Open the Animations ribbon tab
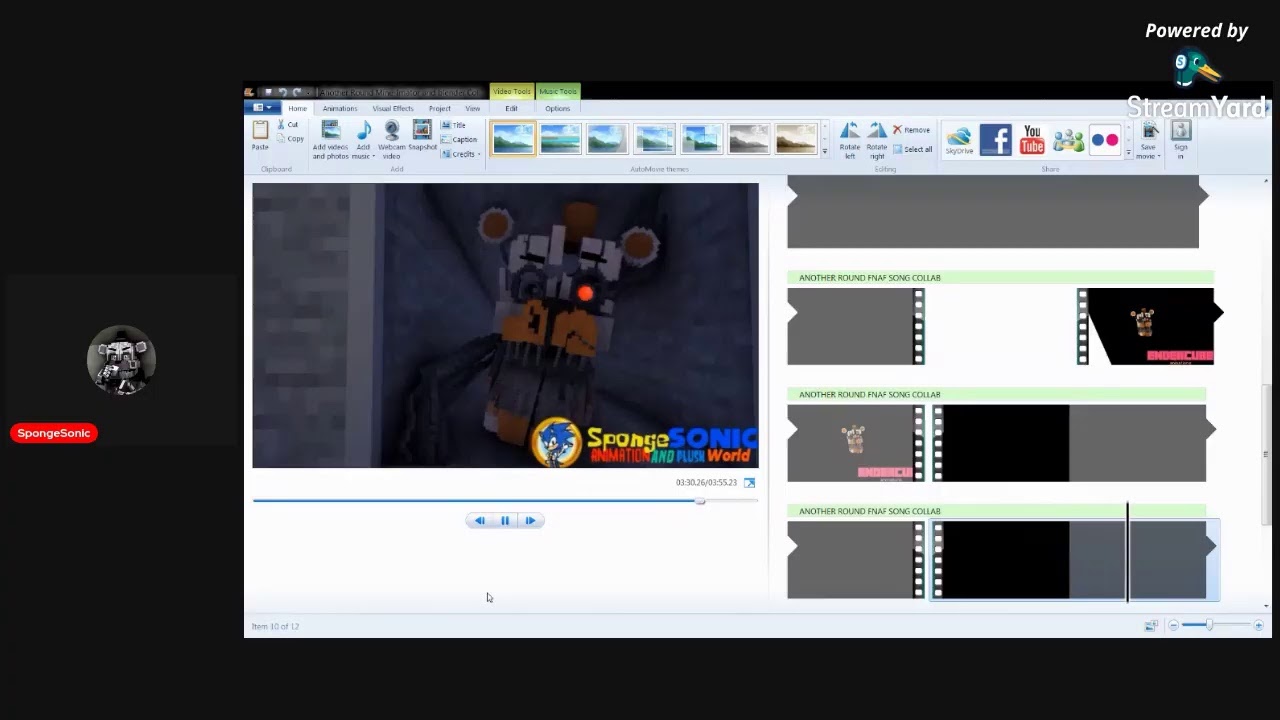The height and width of the screenshot is (720, 1280). pyautogui.click(x=340, y=108)
